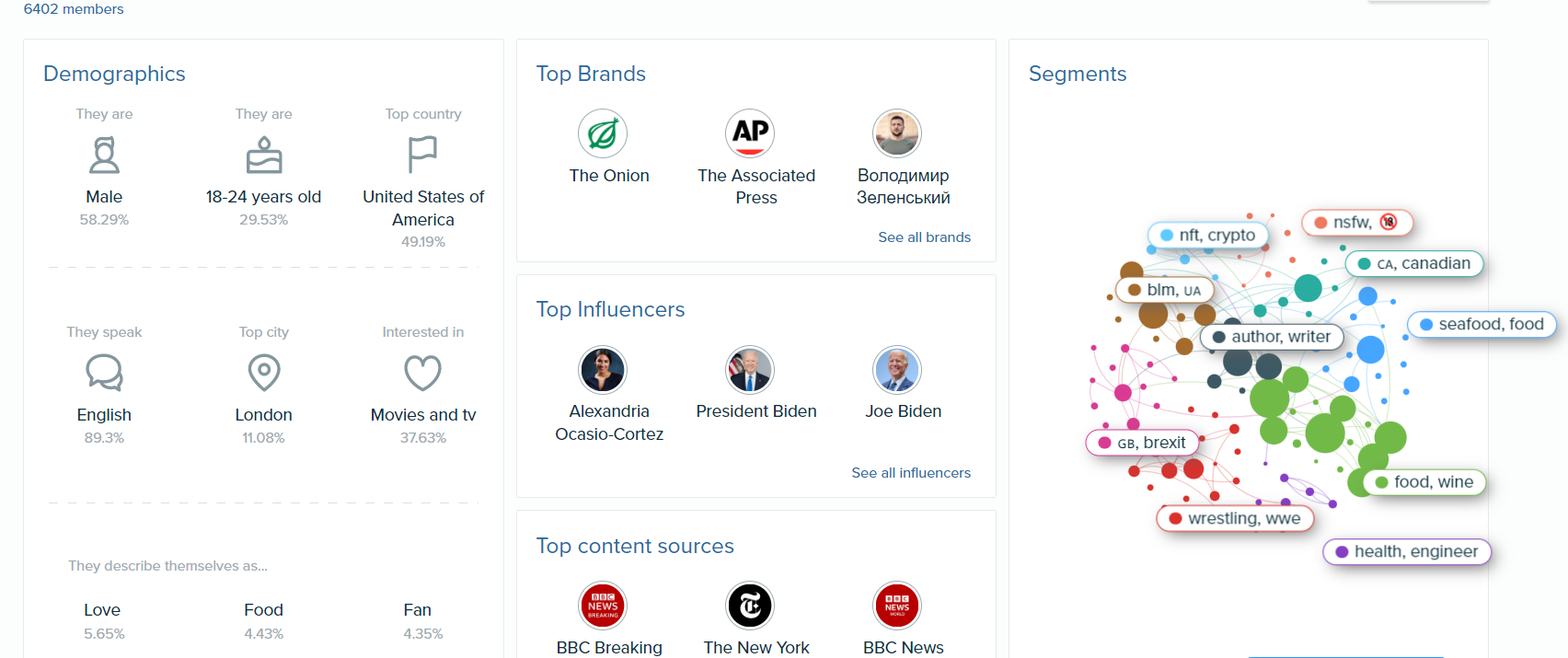Click the heart interests icon
This screenshot has height=658, width=1568.
pos(423,373)
